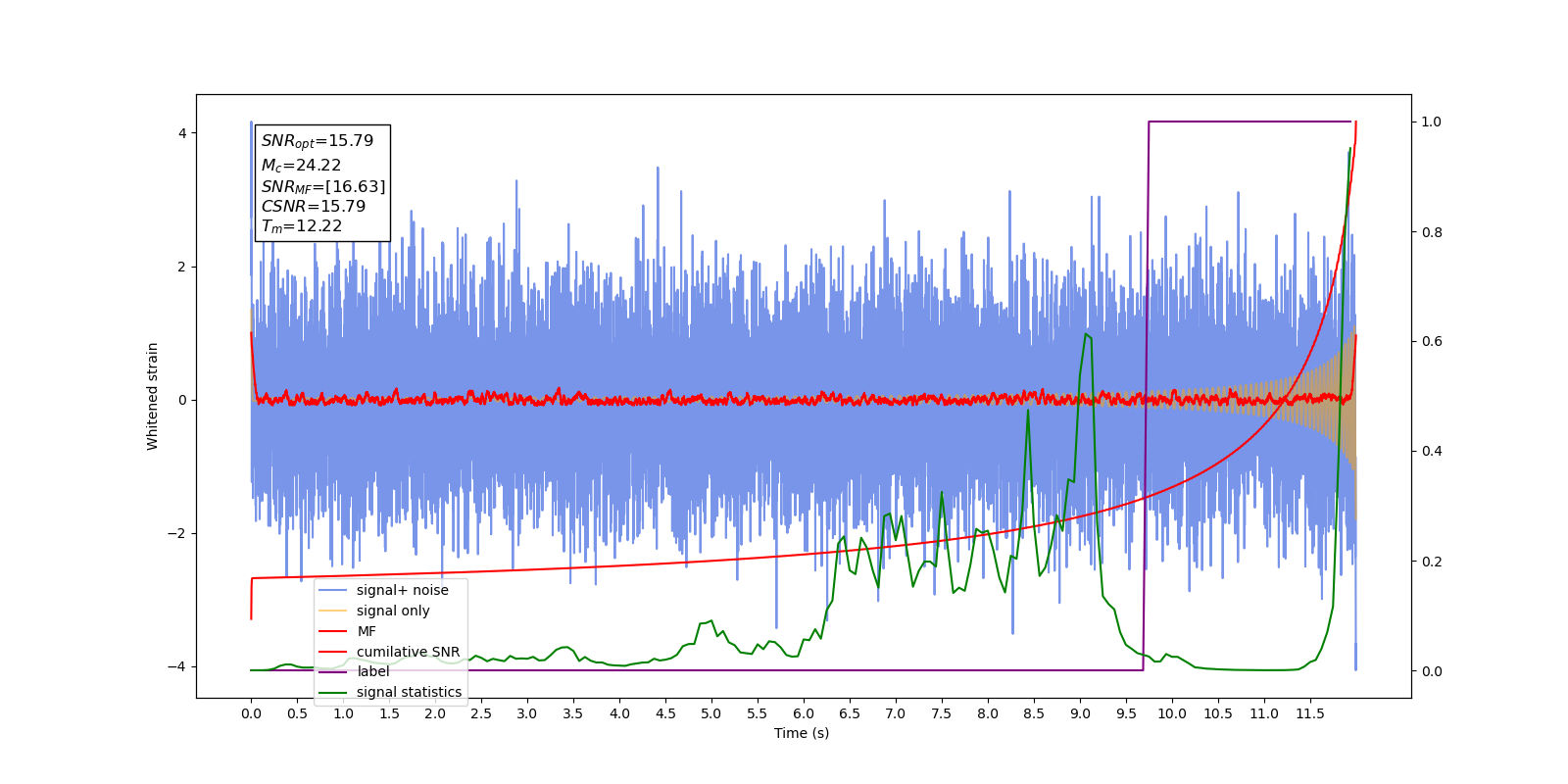Click the x-axis tick label 5.0
Image resolution: width=1568 pixels, height=784 pixels.
click(x=711, y=713)
